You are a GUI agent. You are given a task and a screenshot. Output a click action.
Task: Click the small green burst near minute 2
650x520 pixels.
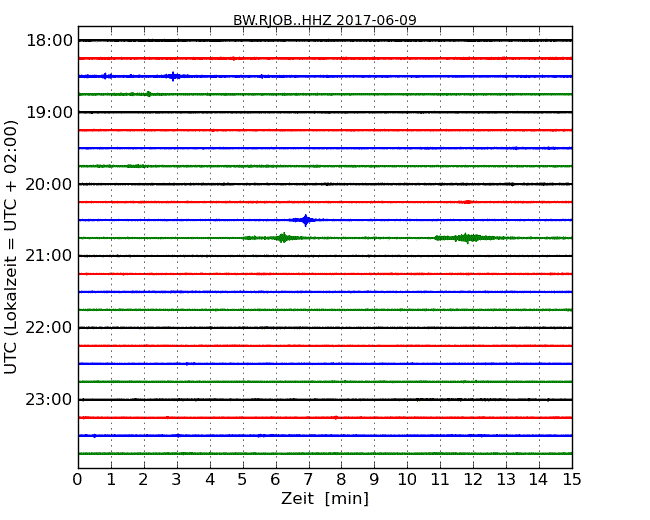(148, 94)
